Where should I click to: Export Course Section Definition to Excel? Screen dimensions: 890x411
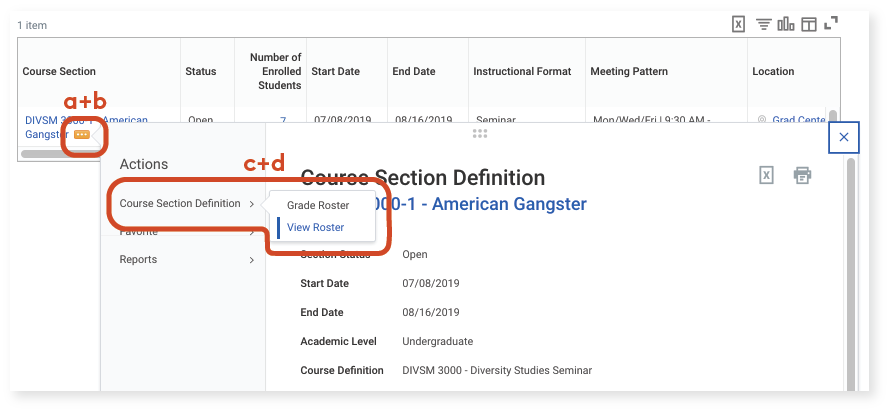tap(766, 175)
